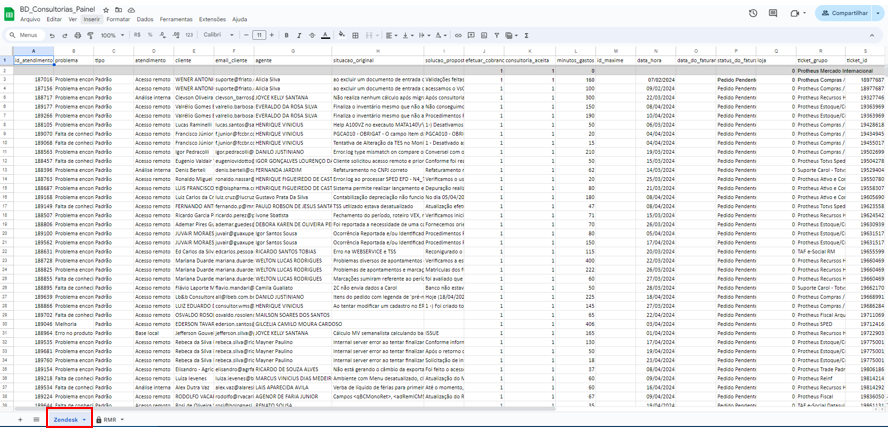The width and height of the screenshot is (888, 429).
Task: Select column header A
Action: [33, 51]
